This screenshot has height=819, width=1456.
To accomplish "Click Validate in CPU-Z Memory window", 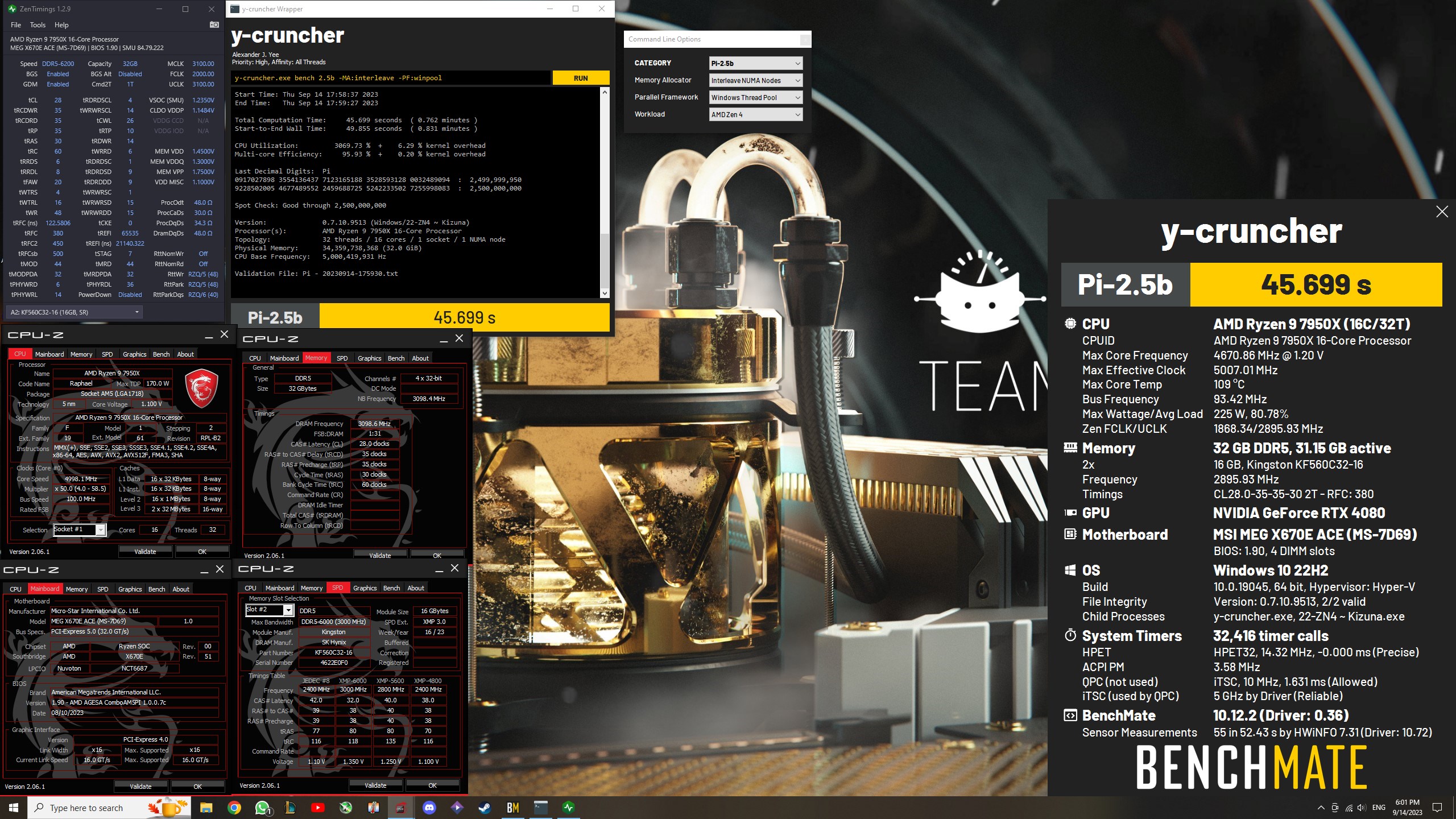I will click(x=380, y=555).
